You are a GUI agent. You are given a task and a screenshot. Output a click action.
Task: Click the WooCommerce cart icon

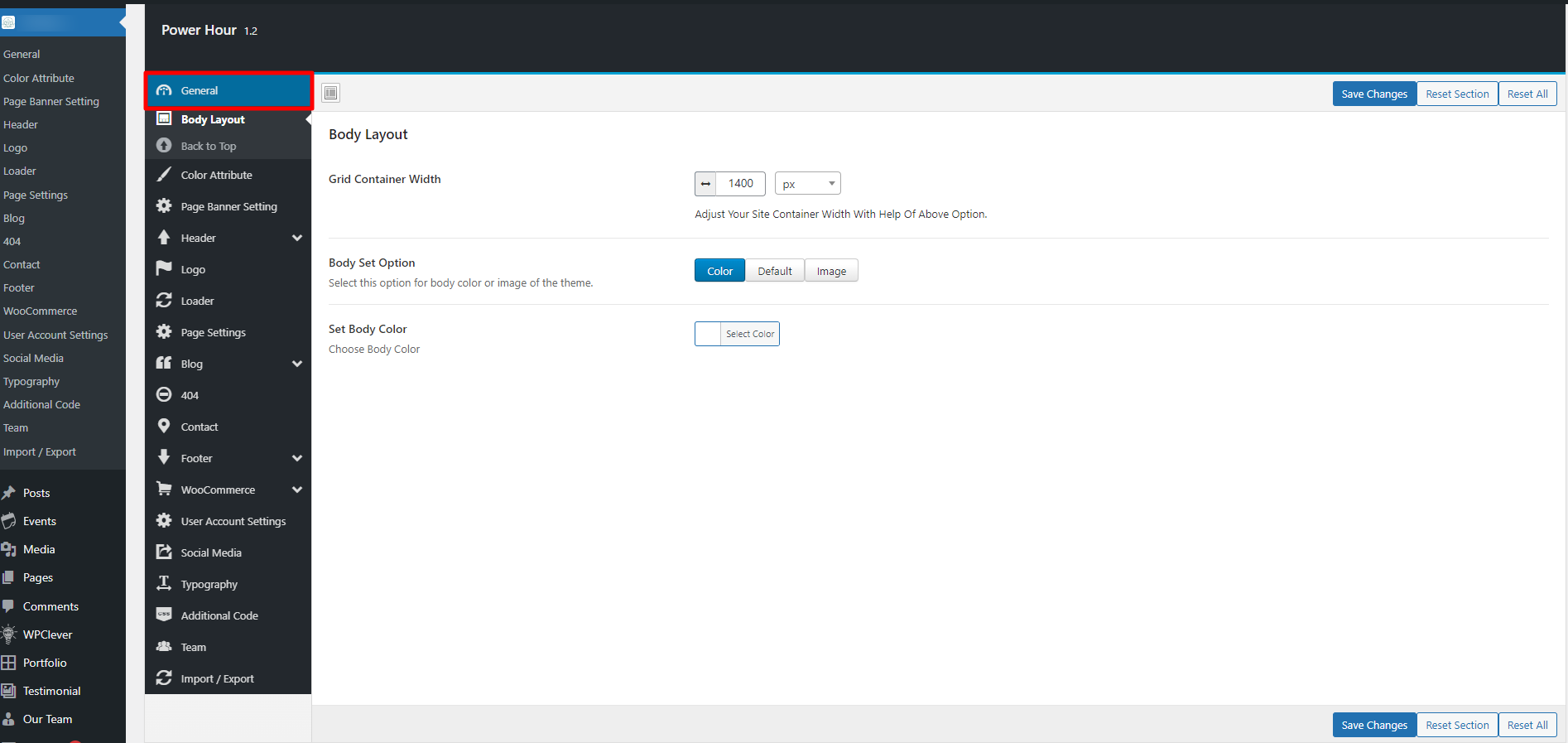click(164, 489)
